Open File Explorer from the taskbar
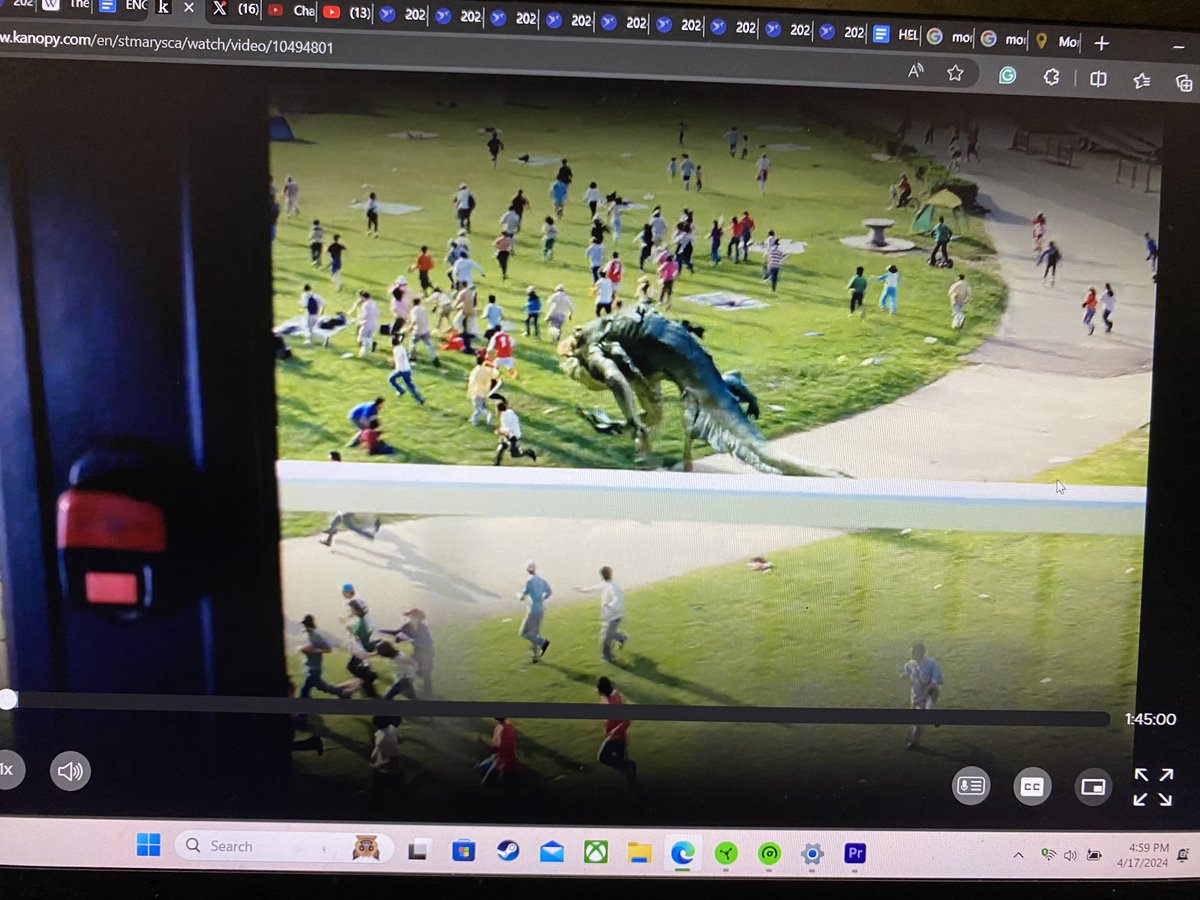The image size is (1200, 900). pos(639,853)
